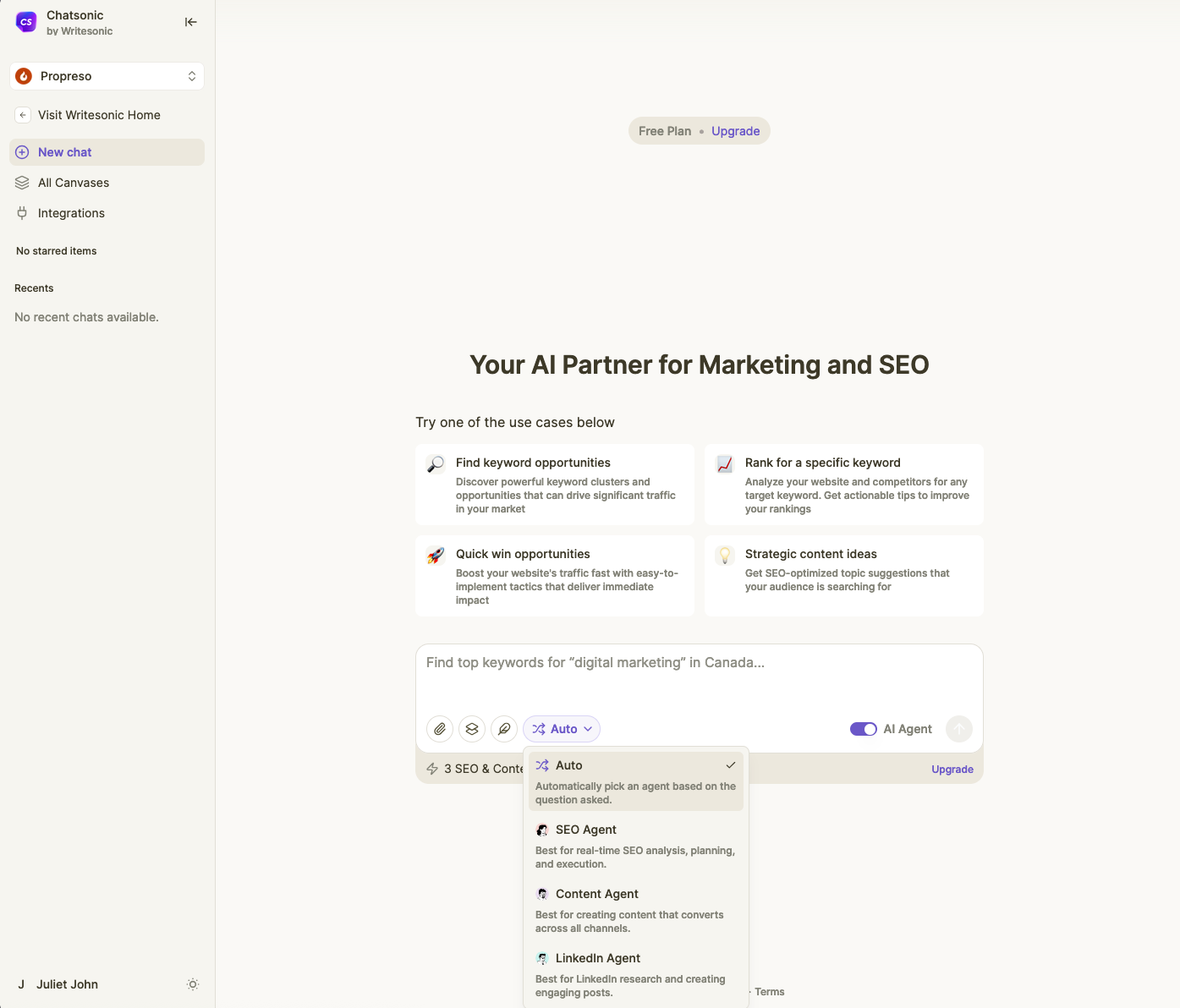Click the back arrow beside Visit Writesonic Home
Viewport: 1180px width, 1008px height.
[23, 115]
